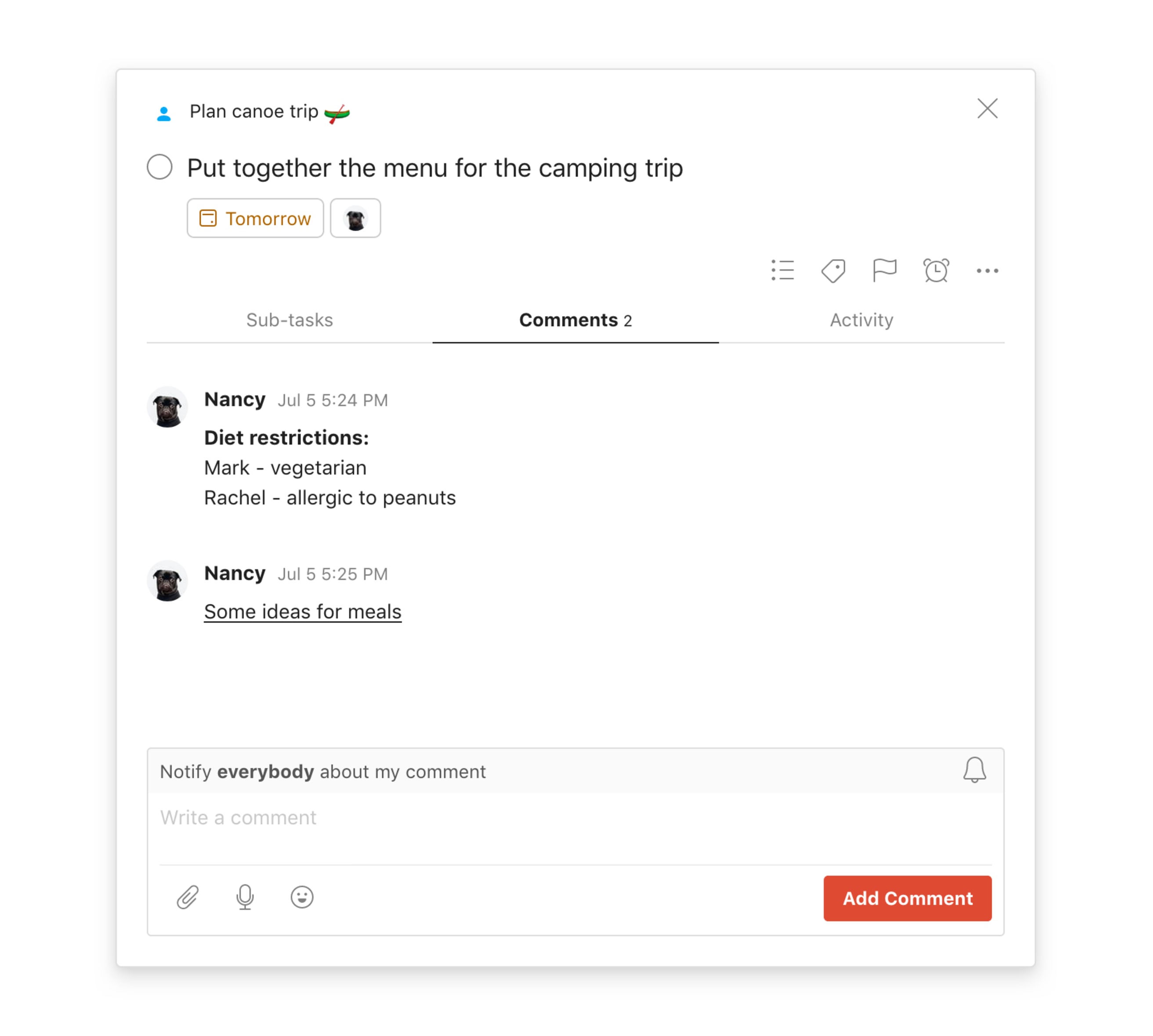Open the Tomorrow due date dropdown
The width and height of the screenshot is (1153, 1036).
click(255, 217)
